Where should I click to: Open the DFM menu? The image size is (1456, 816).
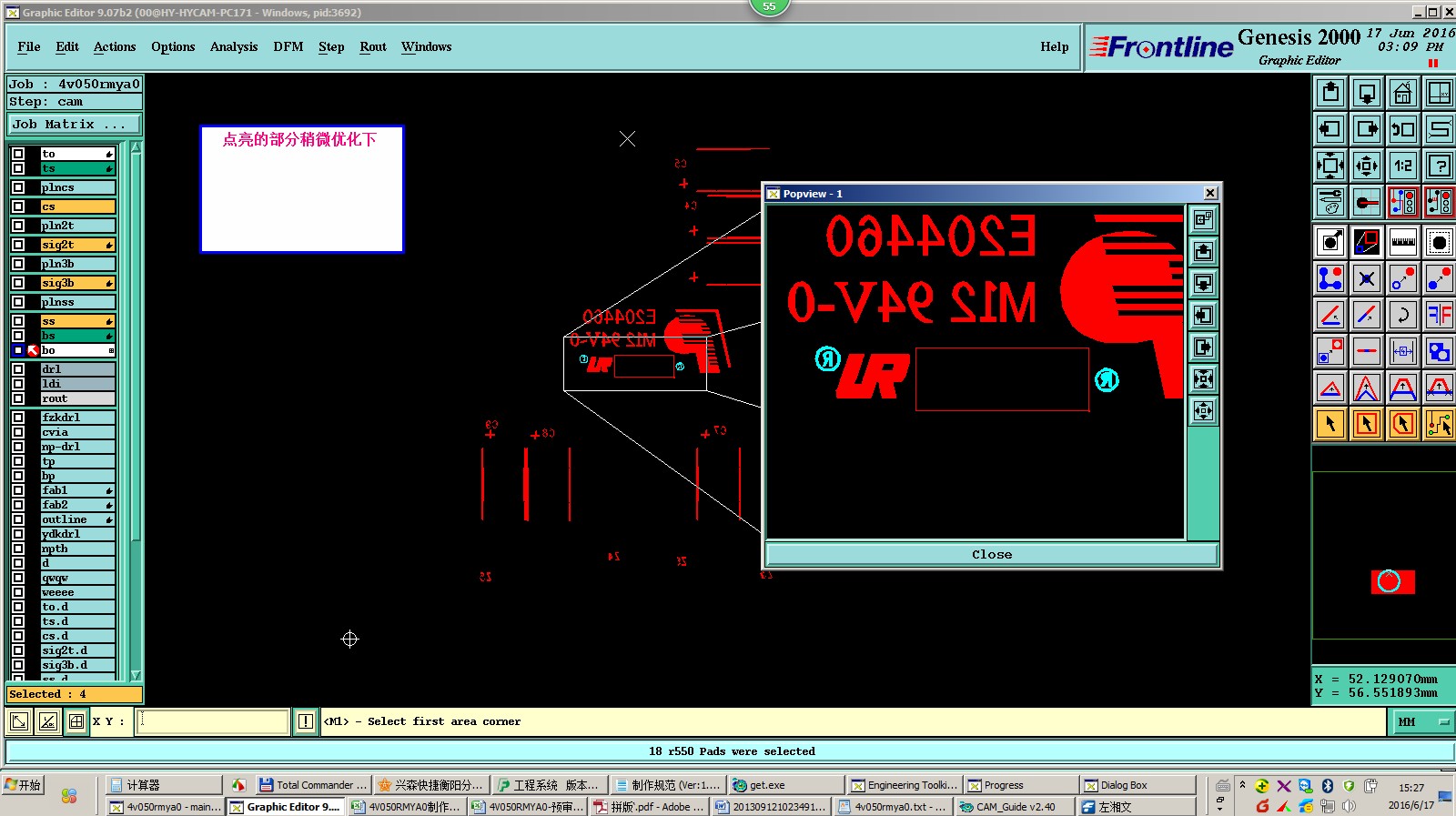pos(288,46)
